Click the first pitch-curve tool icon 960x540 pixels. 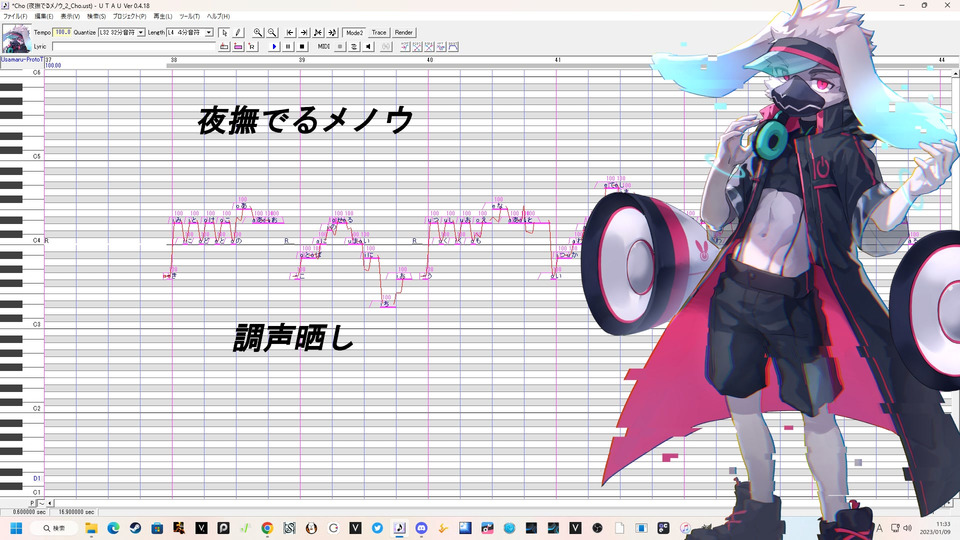tap(405, 47)
